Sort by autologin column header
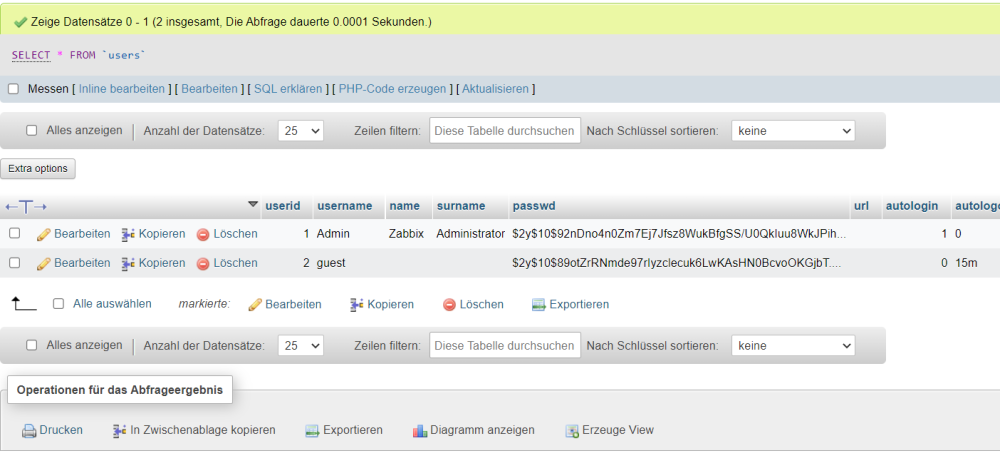The height and width of the screenshot is (461, 1000). [912, 206]
